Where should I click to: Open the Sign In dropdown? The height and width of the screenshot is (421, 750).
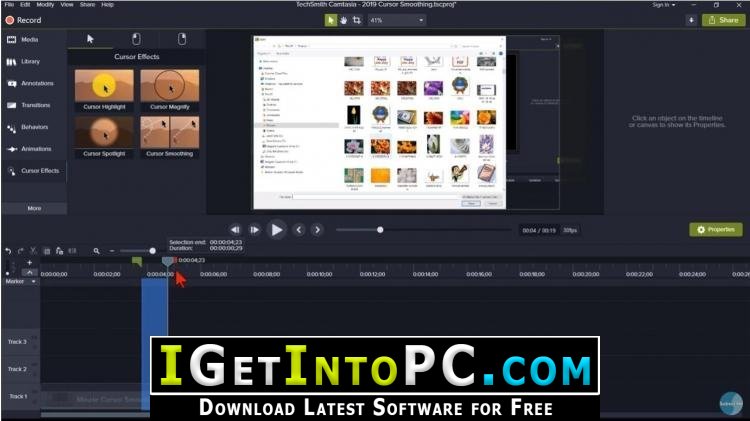[x=664, y=5]
